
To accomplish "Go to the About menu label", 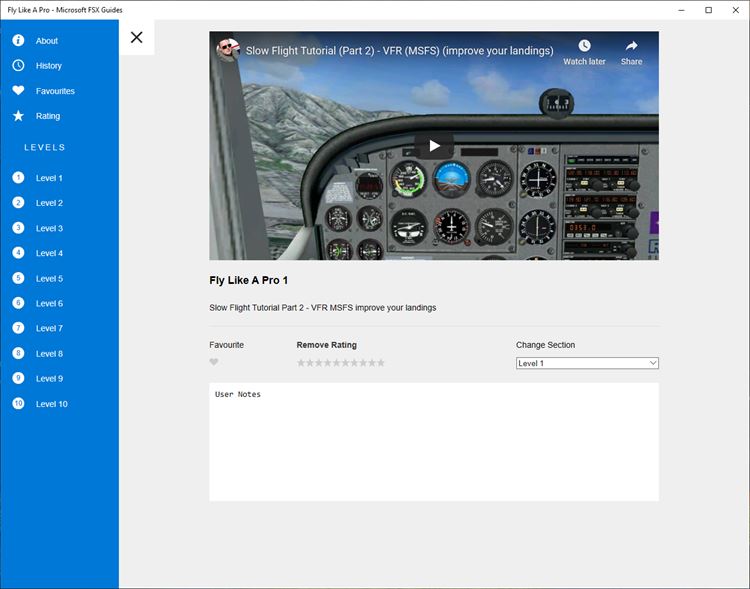I will point(46,41).
